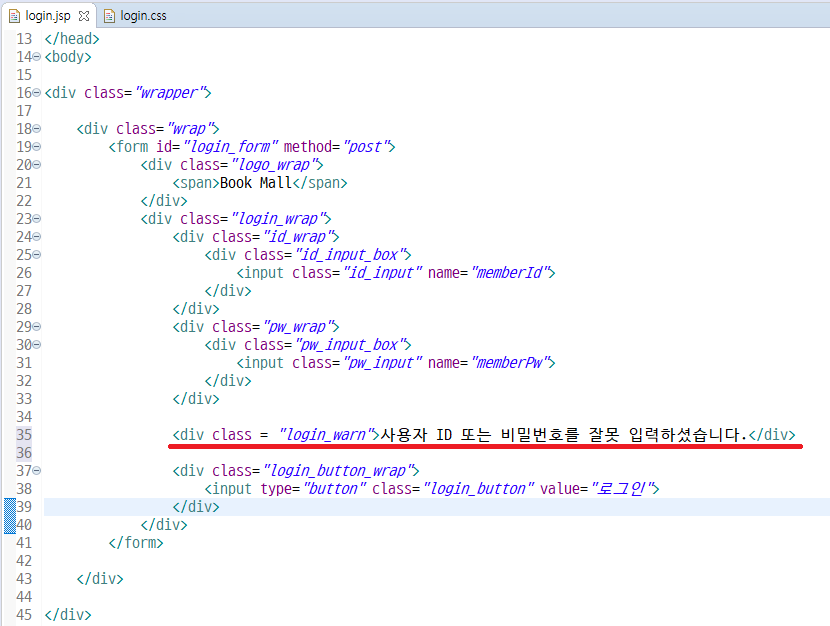Click the closing head tag on line 13
Screen dimensions: 830x626
[x=72, y=39]
